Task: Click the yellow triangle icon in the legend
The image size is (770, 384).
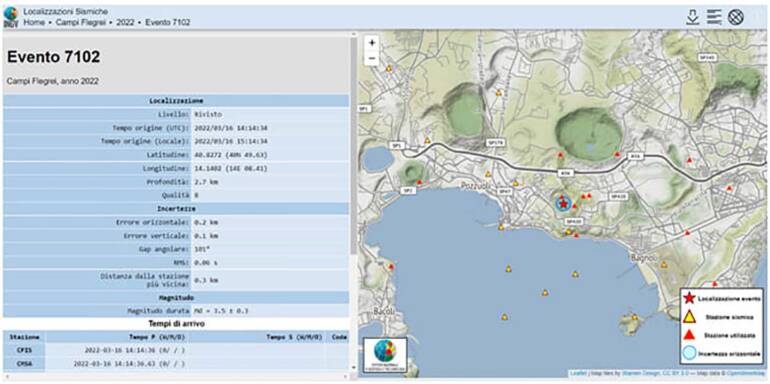Action: pos(689,317)
